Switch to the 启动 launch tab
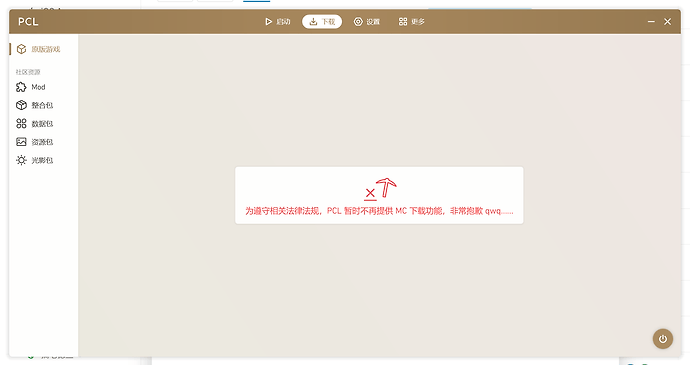 coord(278,22)
